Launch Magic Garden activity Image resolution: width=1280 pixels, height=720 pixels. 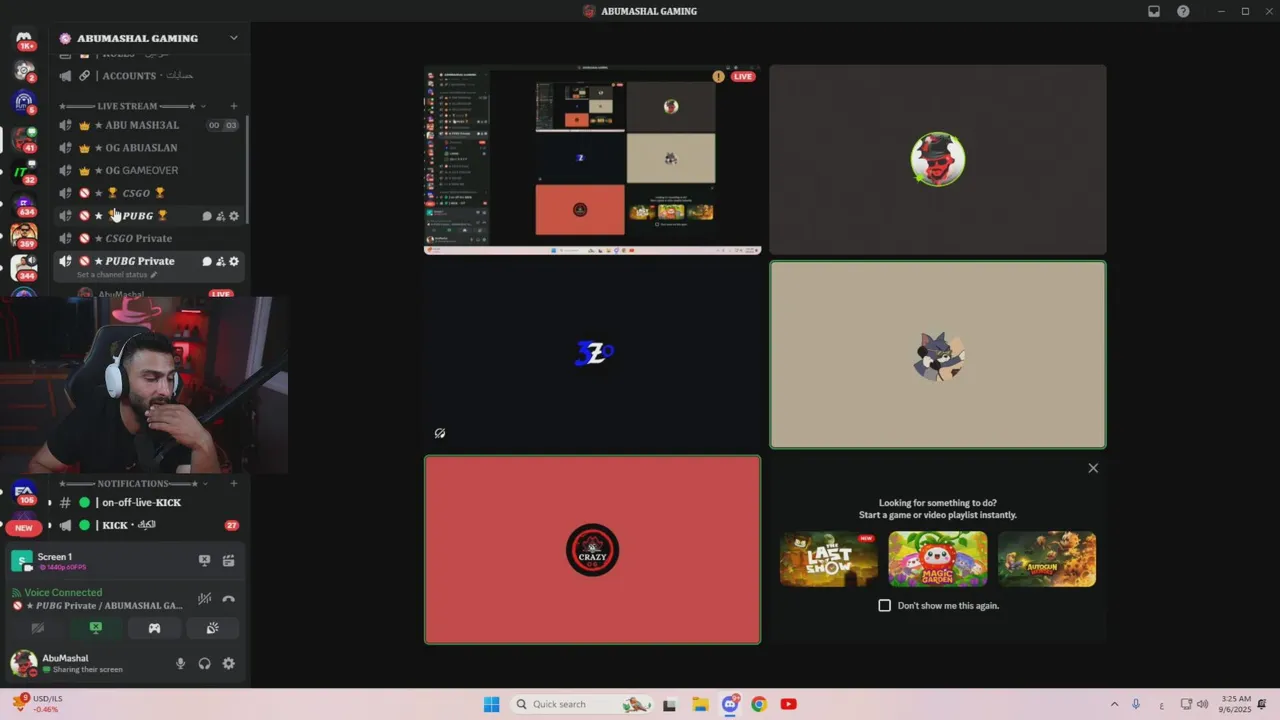click(938, 559)
